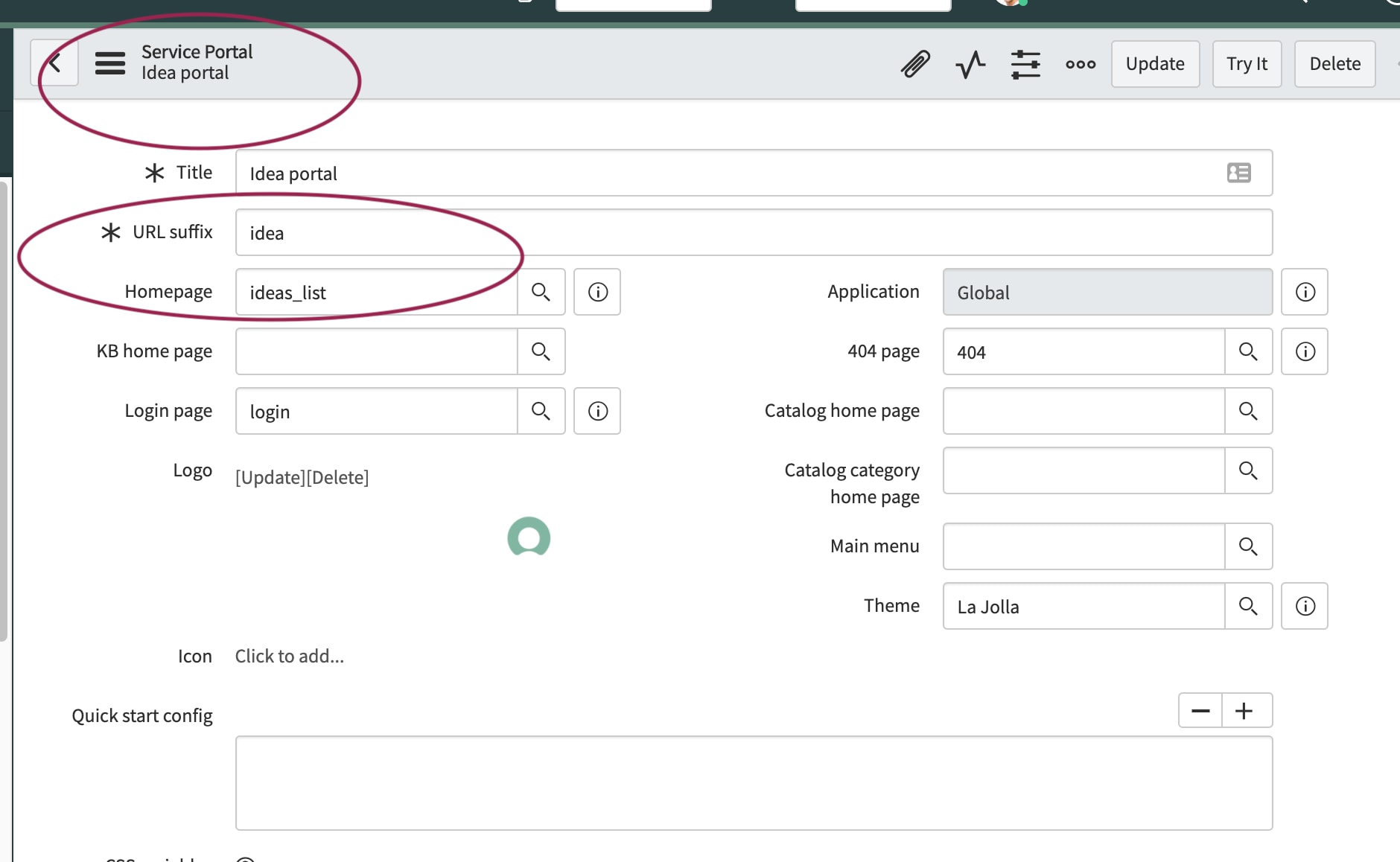Click to add an Icon image
The width and height of the screenshot is (1400, 862).
pos(290,656)
